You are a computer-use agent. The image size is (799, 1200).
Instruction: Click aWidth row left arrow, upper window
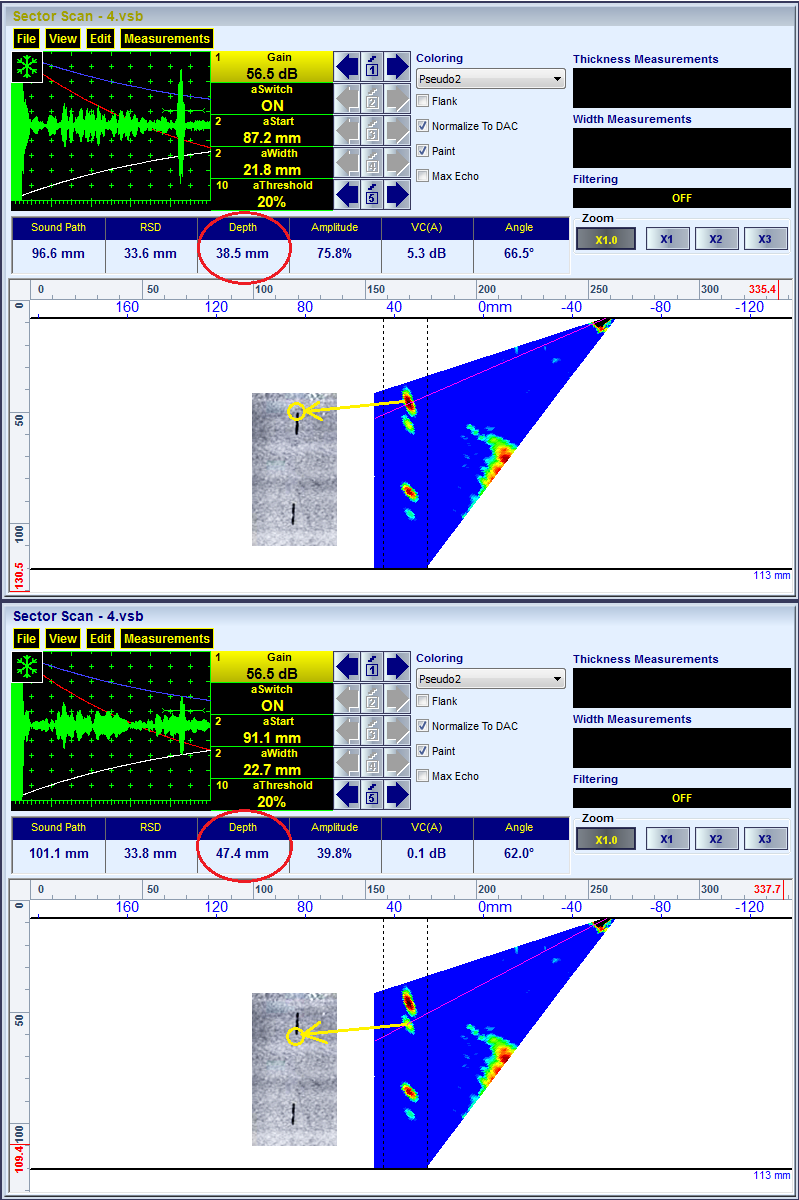pos(346,162)
